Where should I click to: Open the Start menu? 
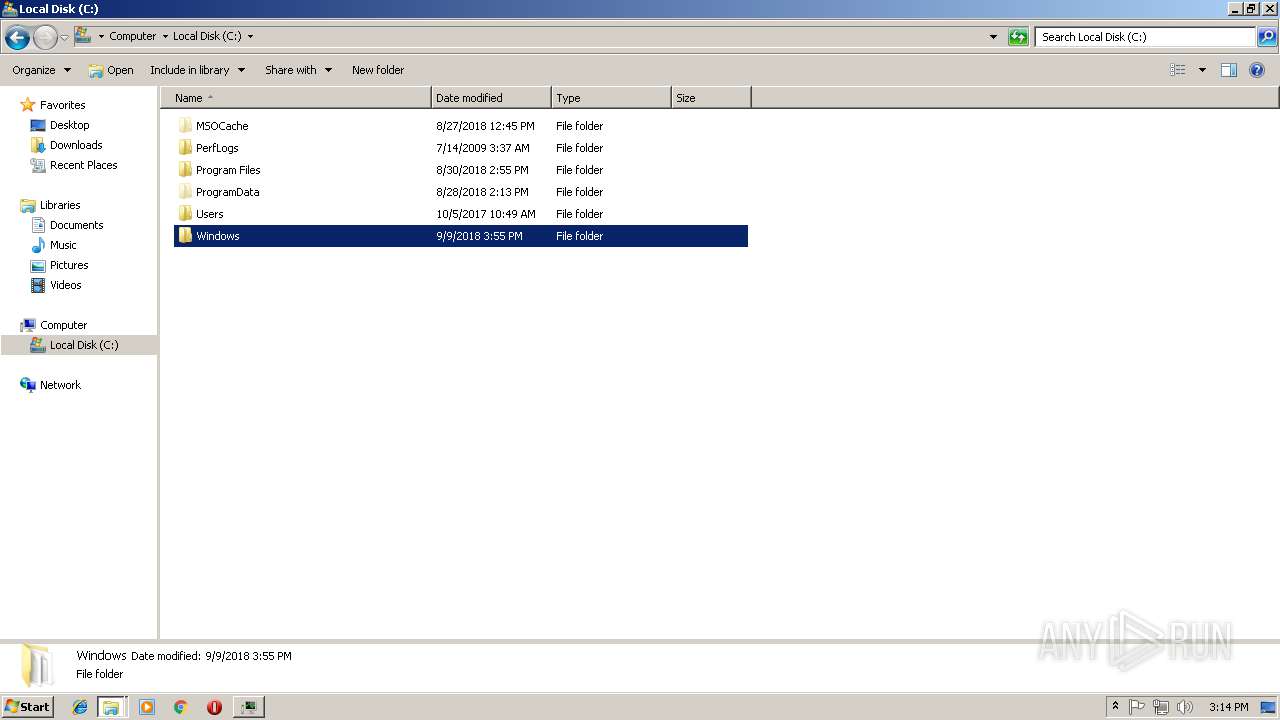[27, 707]
